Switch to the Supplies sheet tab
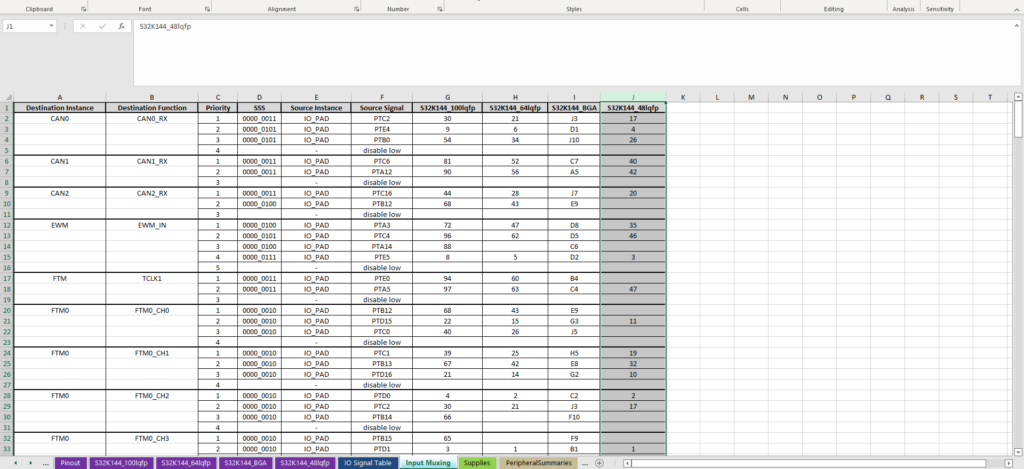The image size is (1024, 469). coord(477,463)
